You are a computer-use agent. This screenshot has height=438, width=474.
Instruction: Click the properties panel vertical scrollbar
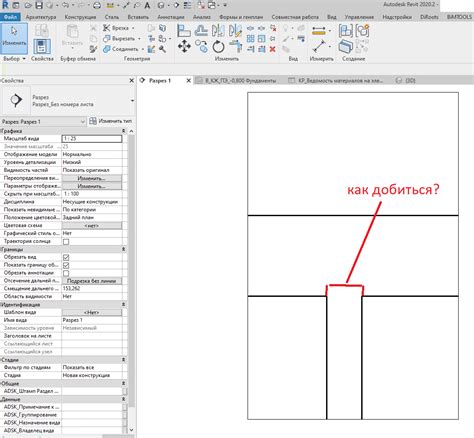coord(131,270)
